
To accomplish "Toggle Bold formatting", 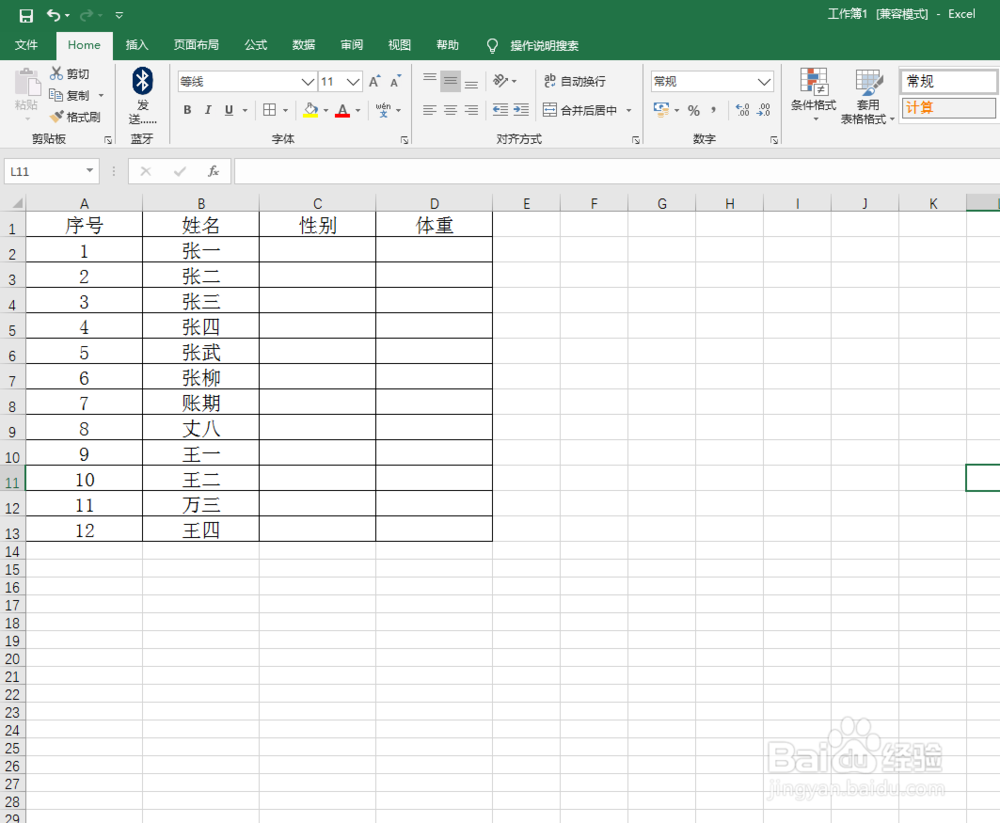I will (x=188, y=110).
